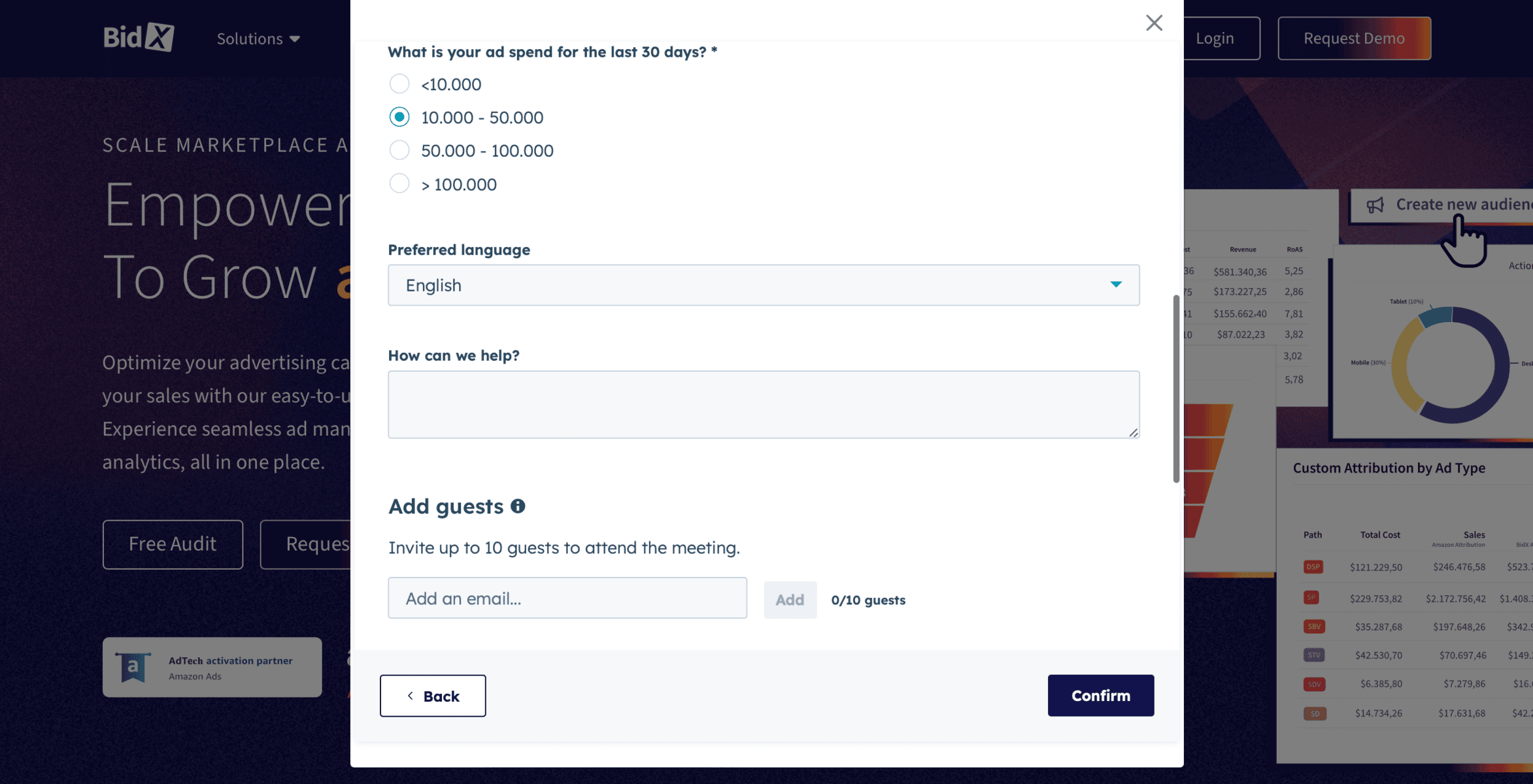This screenshot has width=1533, height=784.
Task: Expand the Solutions navigation menu
Action: [x=258, y=39]
